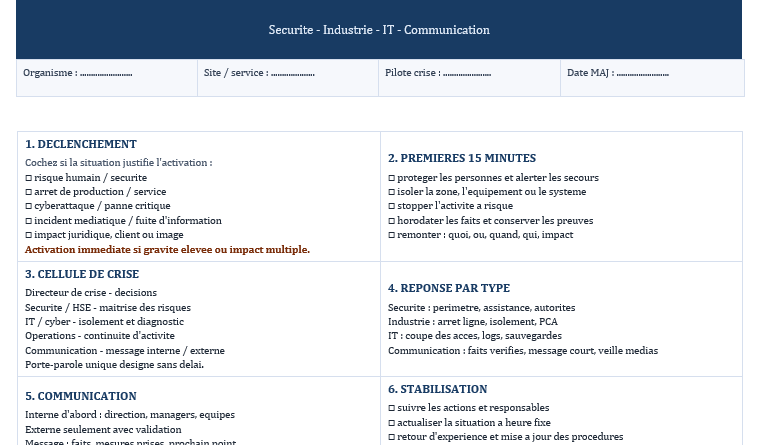Check the 'arret de production / service' box
Image resolution: width=760 pixels, height=445 pixels.
point(29,192)
